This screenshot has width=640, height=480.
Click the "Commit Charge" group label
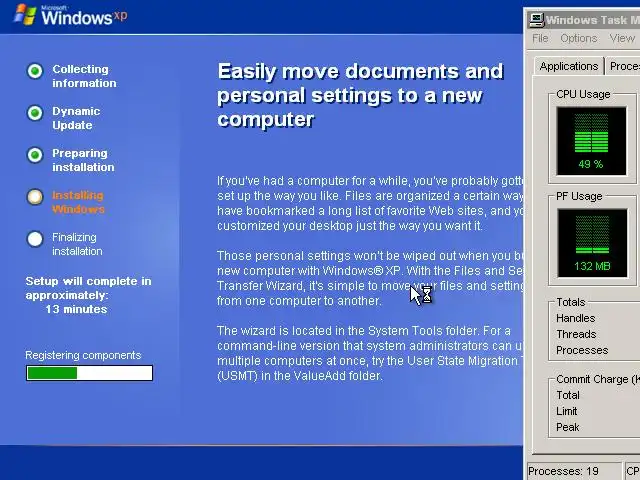point(598,379)
